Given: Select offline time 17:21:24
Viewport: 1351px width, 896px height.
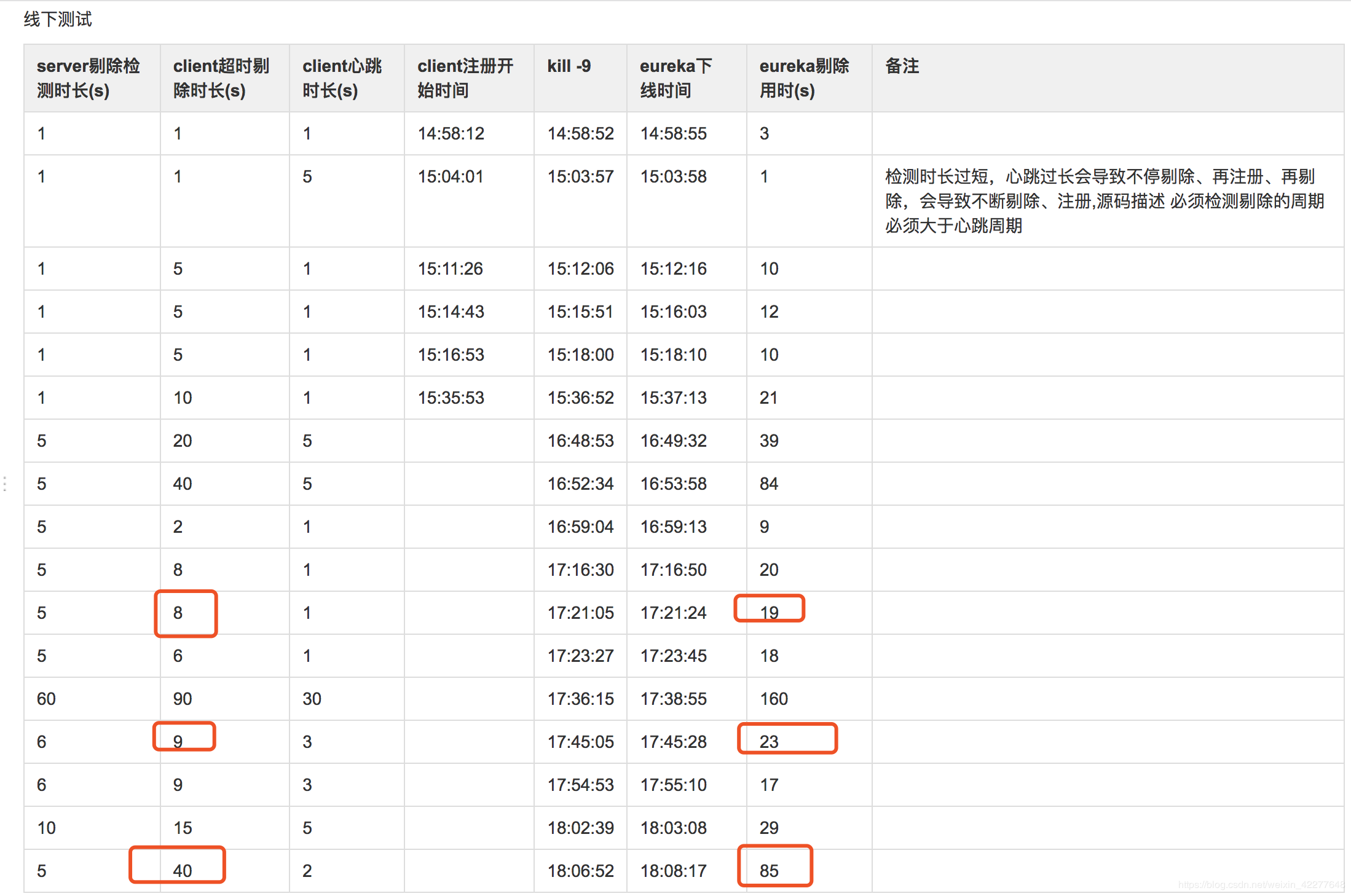Looking at the screenshot, I should click(x=674, y=613).
